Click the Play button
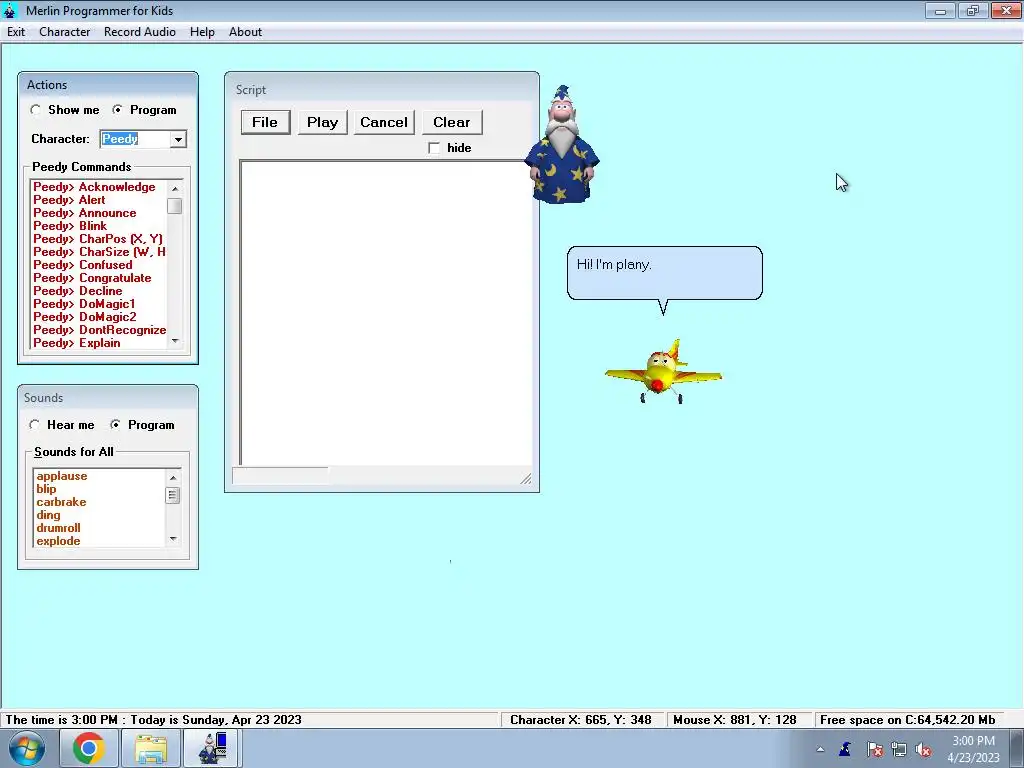This screenshot has height=768, width=1024. pyautogui.click(x=323, y=122)
